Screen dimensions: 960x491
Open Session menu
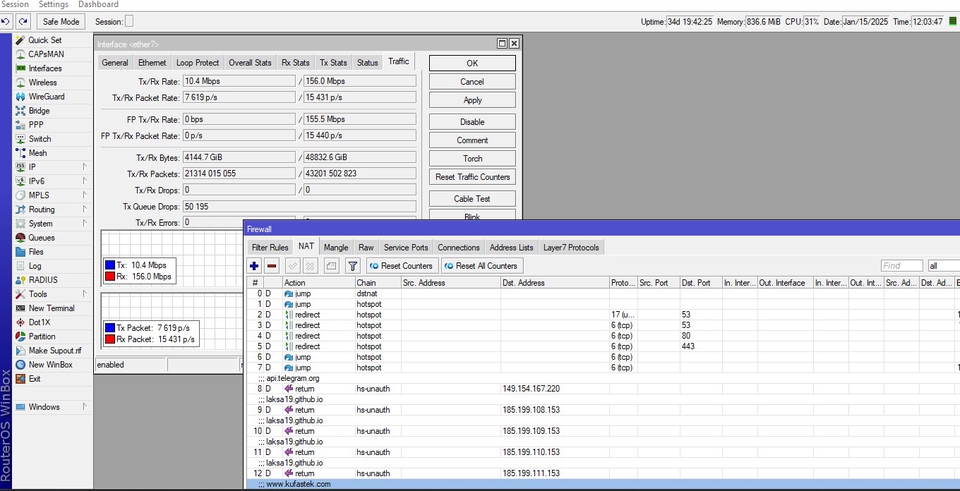click(15, 4)
